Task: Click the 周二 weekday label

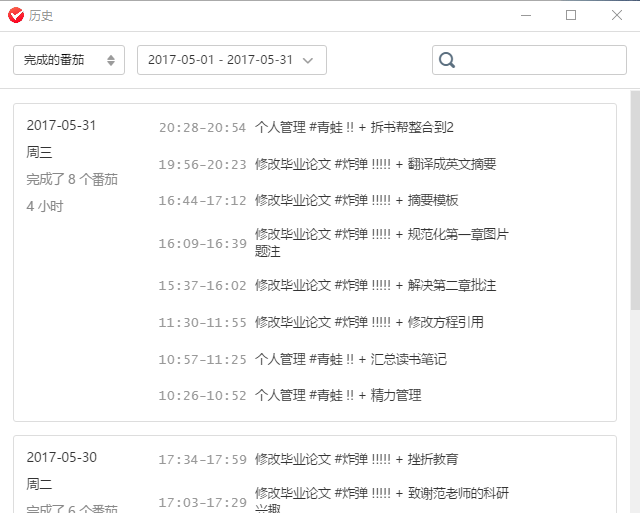Action: pyautogui.click(x=39, y=484)
